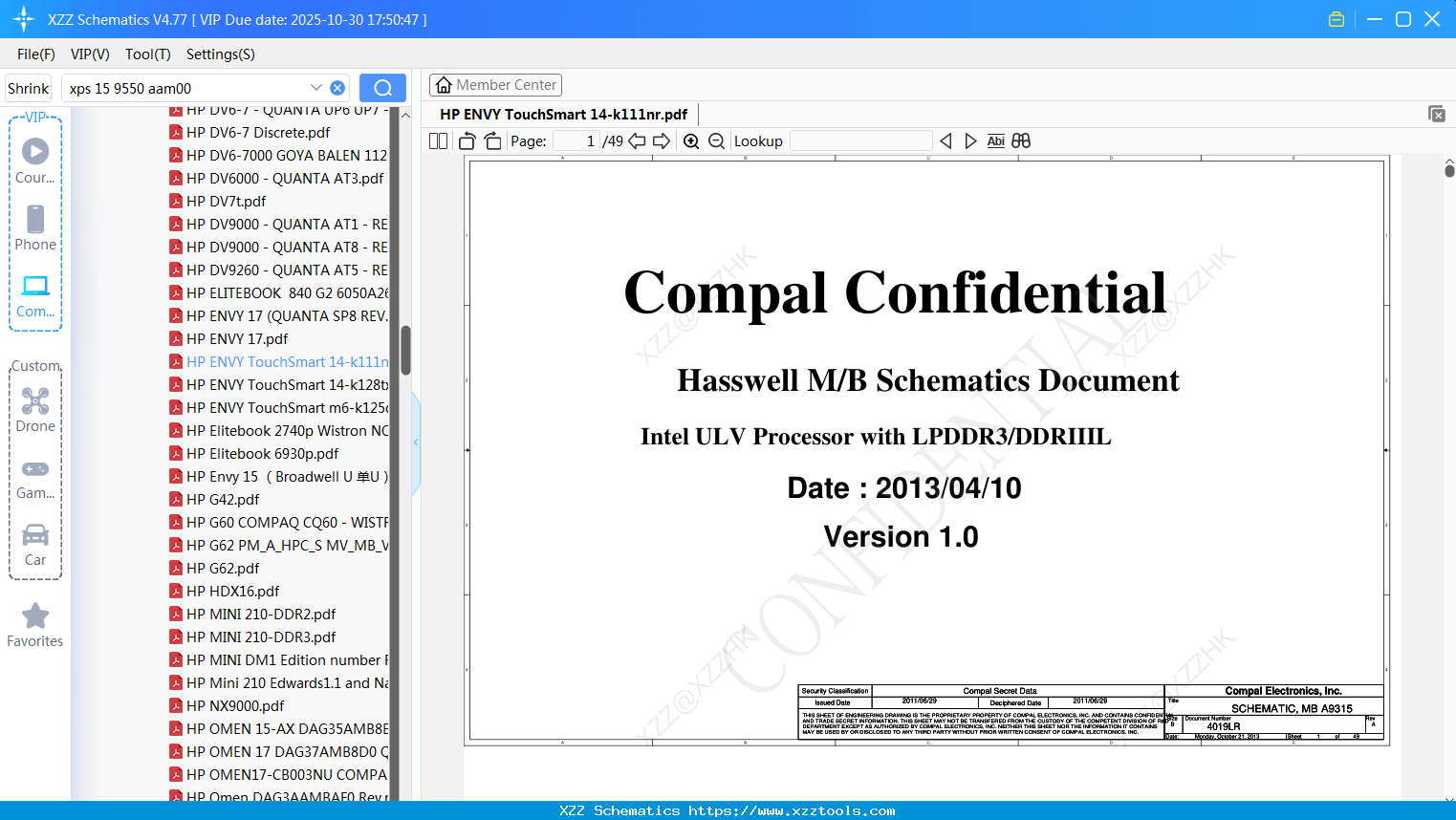Open HP ELITEBOOK 840 G2 file
This screenshot has width=1456, height=820.
[x=287, y=293]
